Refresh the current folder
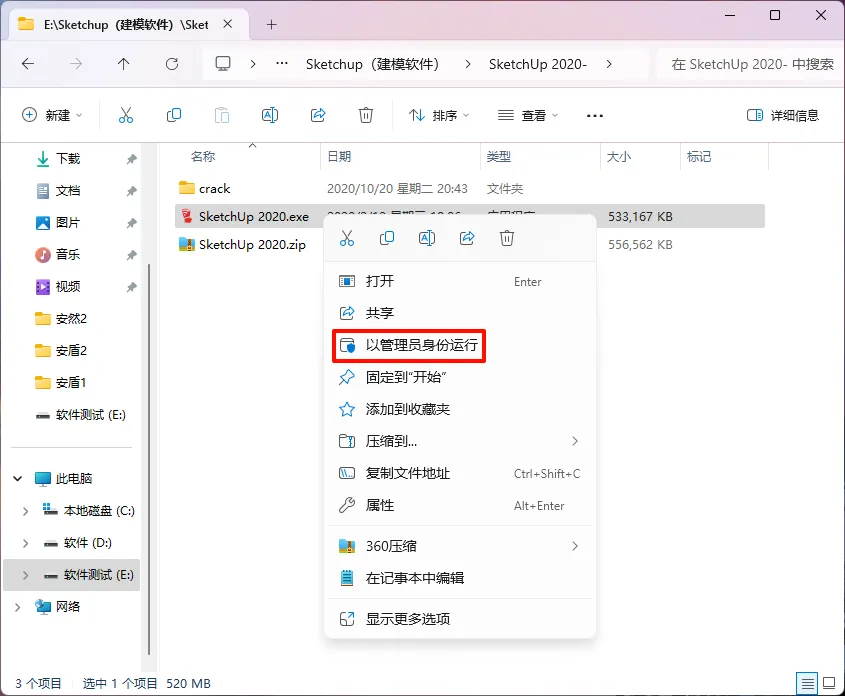The width and height of the screenshot is (845, 696). [172, 64]
